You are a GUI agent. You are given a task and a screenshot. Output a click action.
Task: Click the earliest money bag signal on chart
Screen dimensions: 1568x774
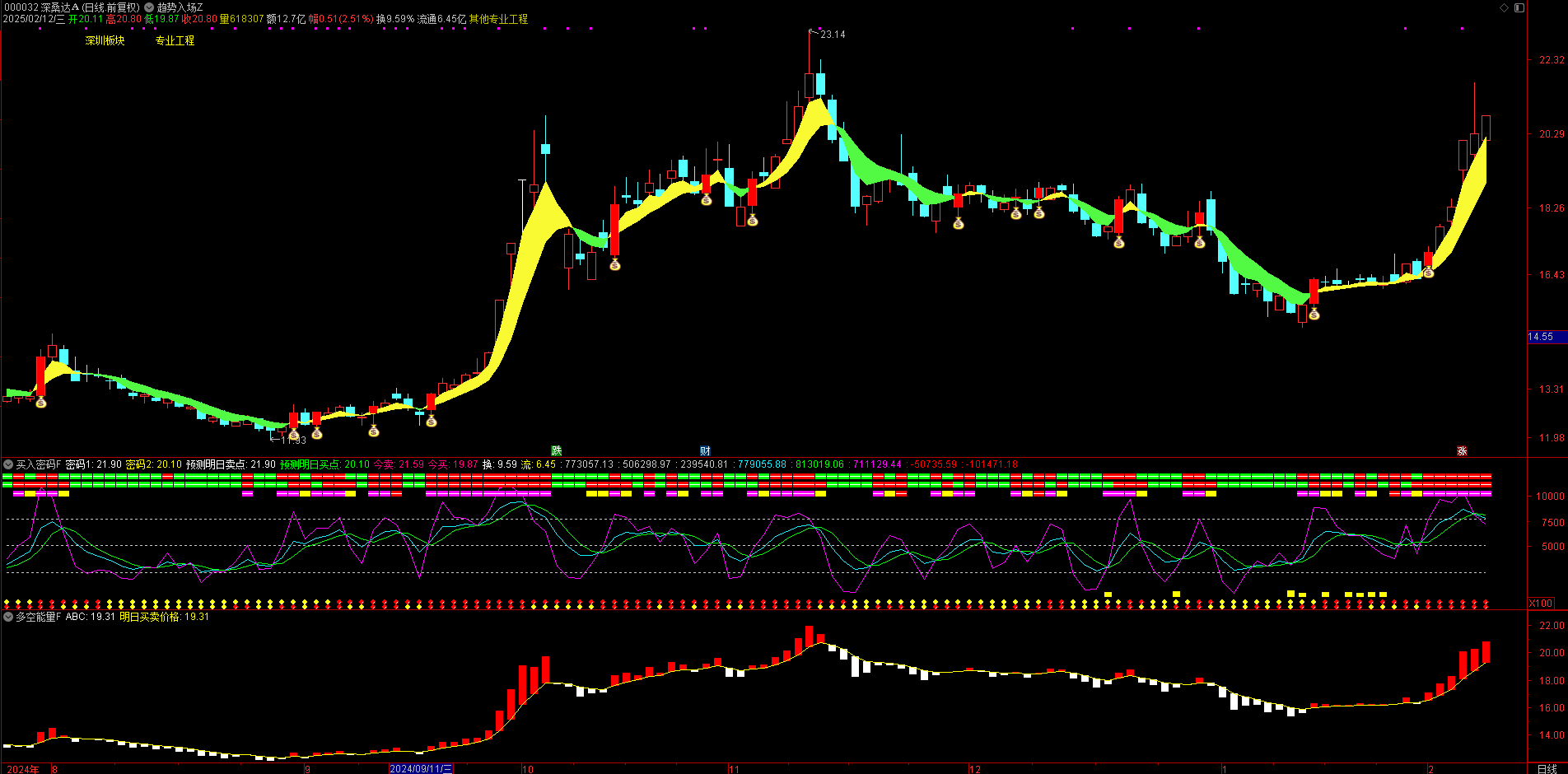pyautogui.click(x=41, y=402)
